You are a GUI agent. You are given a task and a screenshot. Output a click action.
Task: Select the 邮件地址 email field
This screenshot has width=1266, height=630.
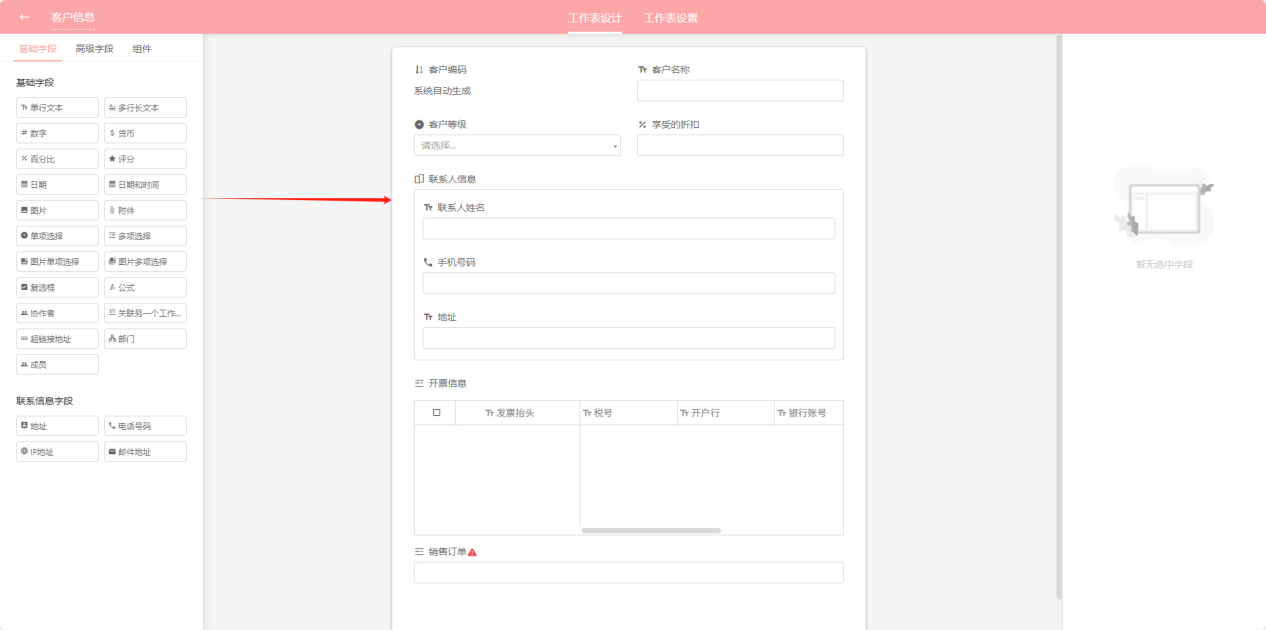(x=145, y=452)
